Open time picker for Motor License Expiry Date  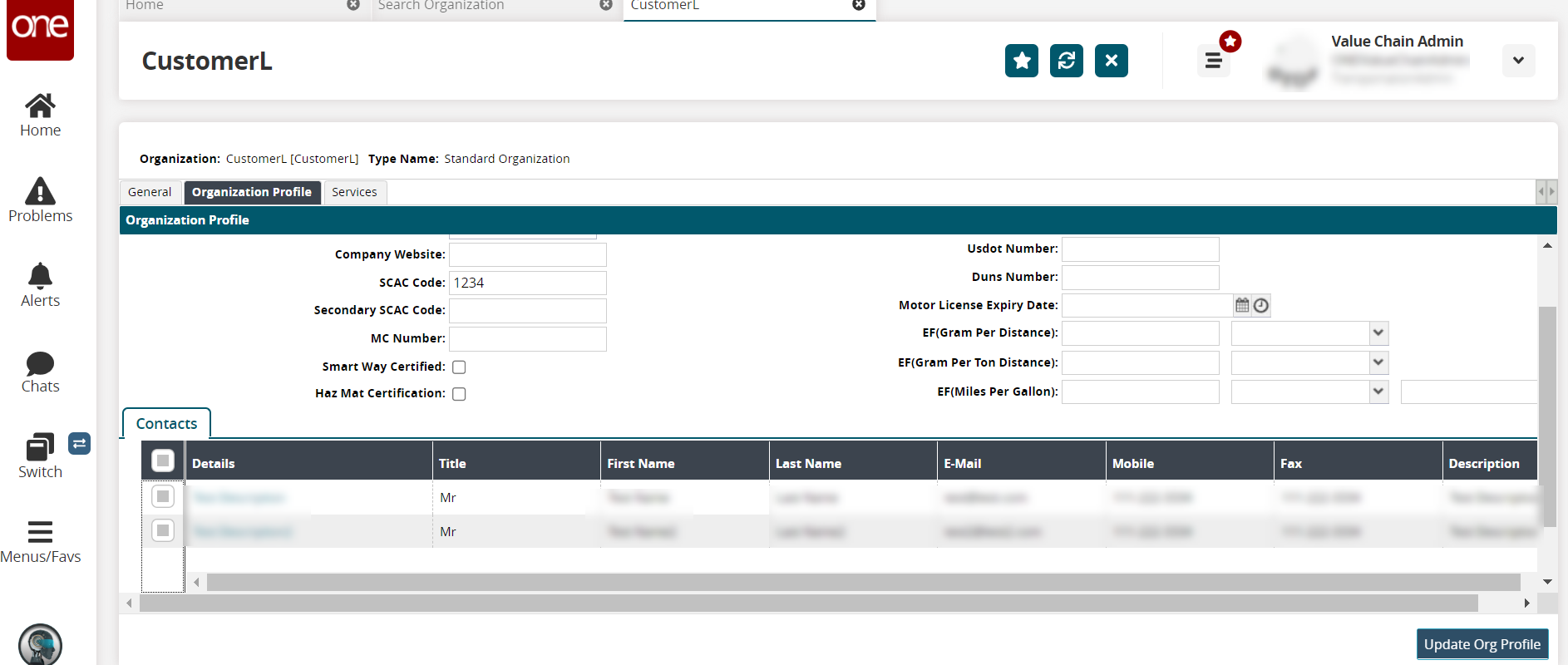tap(1261, 306)
